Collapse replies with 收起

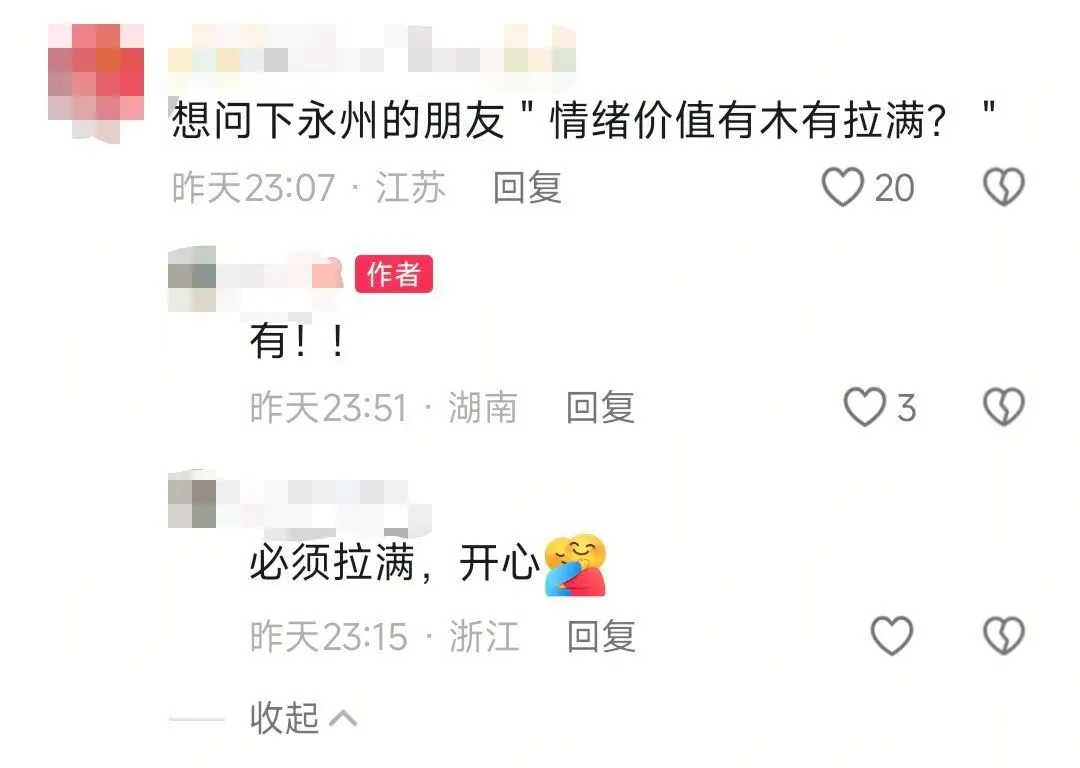click(284, 718)
